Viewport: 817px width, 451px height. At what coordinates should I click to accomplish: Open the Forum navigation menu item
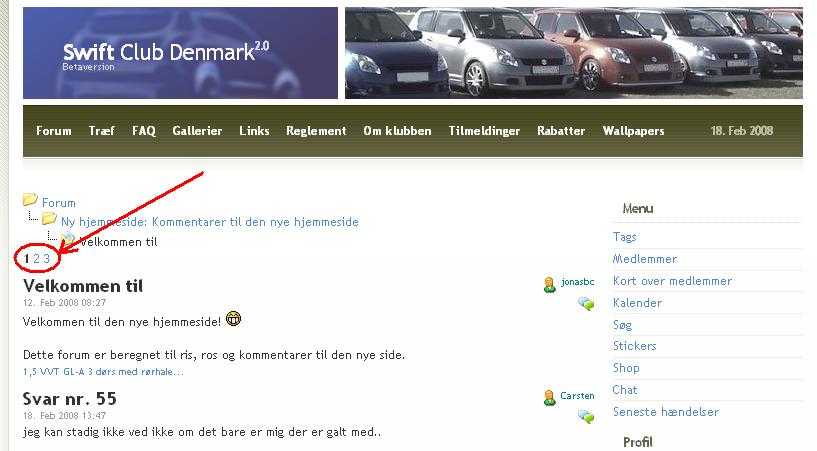54,131
